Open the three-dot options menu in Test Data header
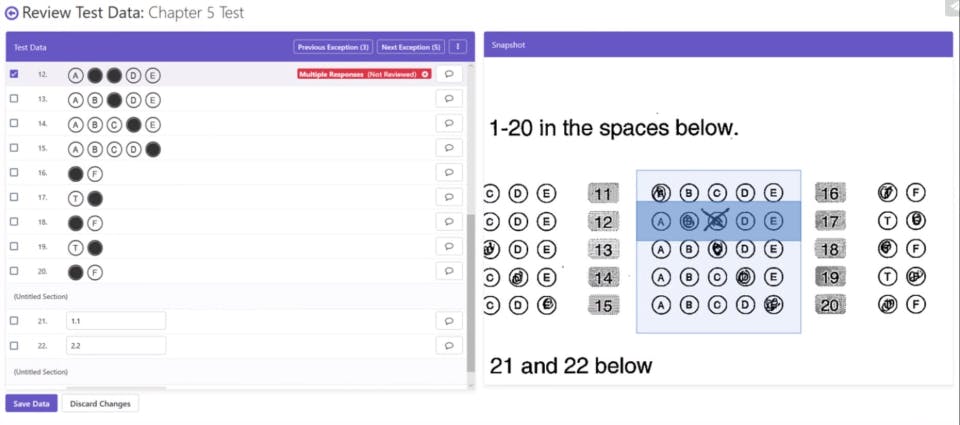Viewport: 960px width, 425px height. (x=458, y=47)
